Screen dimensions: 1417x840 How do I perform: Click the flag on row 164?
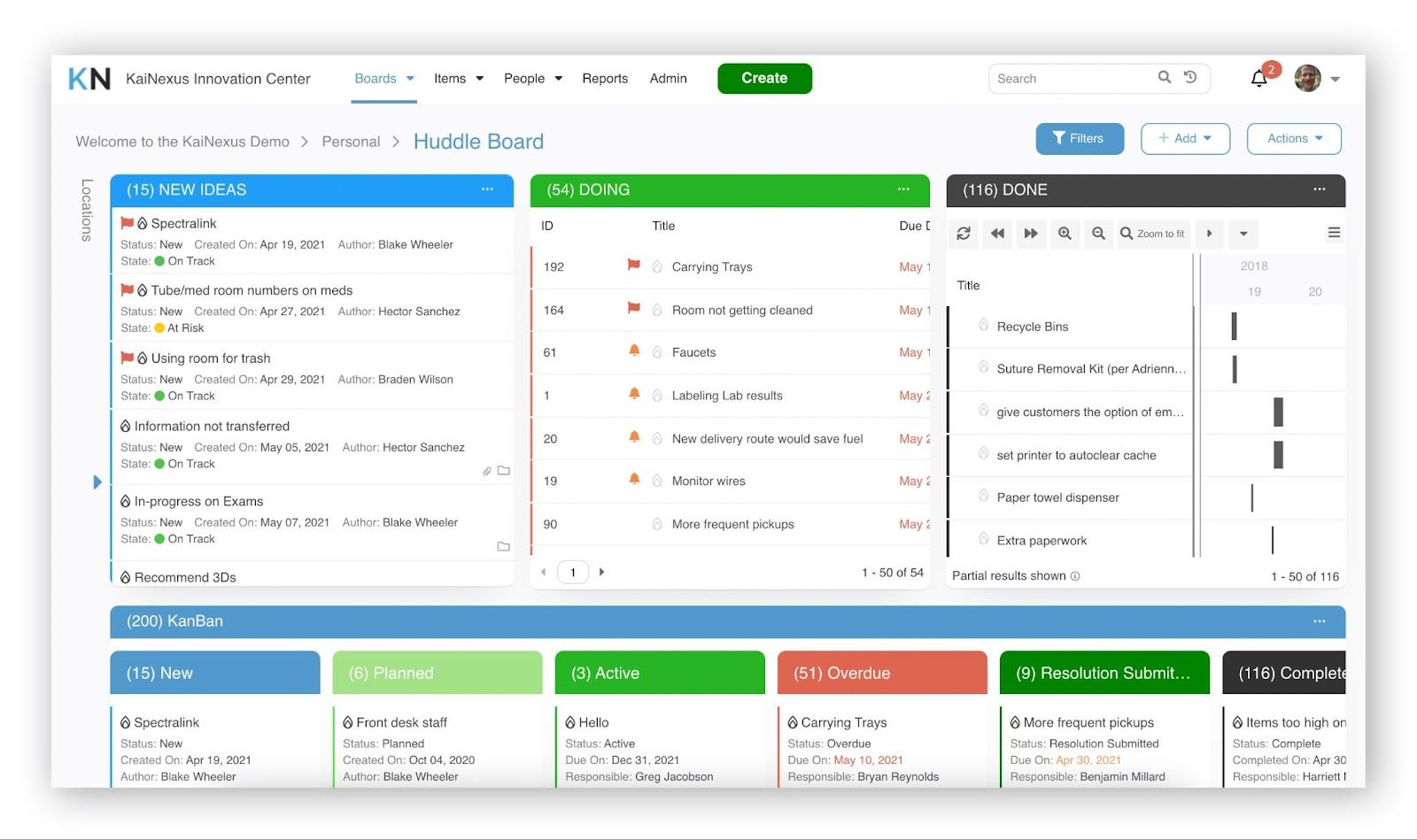click(x=634, y=308)
